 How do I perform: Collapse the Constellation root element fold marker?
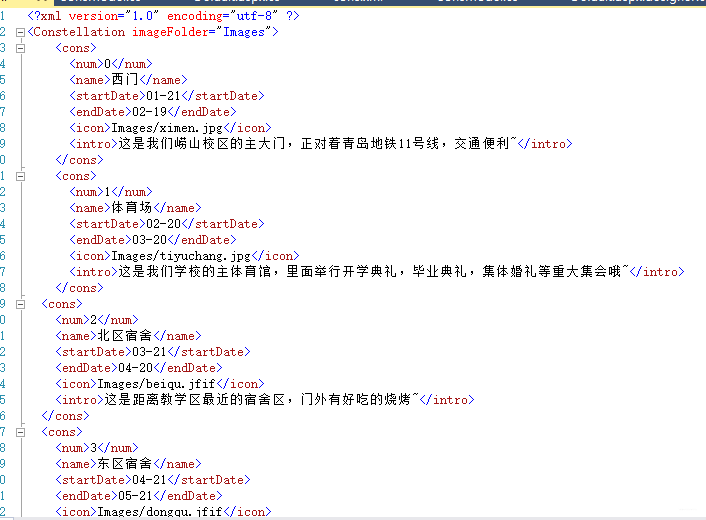point(20,32)
